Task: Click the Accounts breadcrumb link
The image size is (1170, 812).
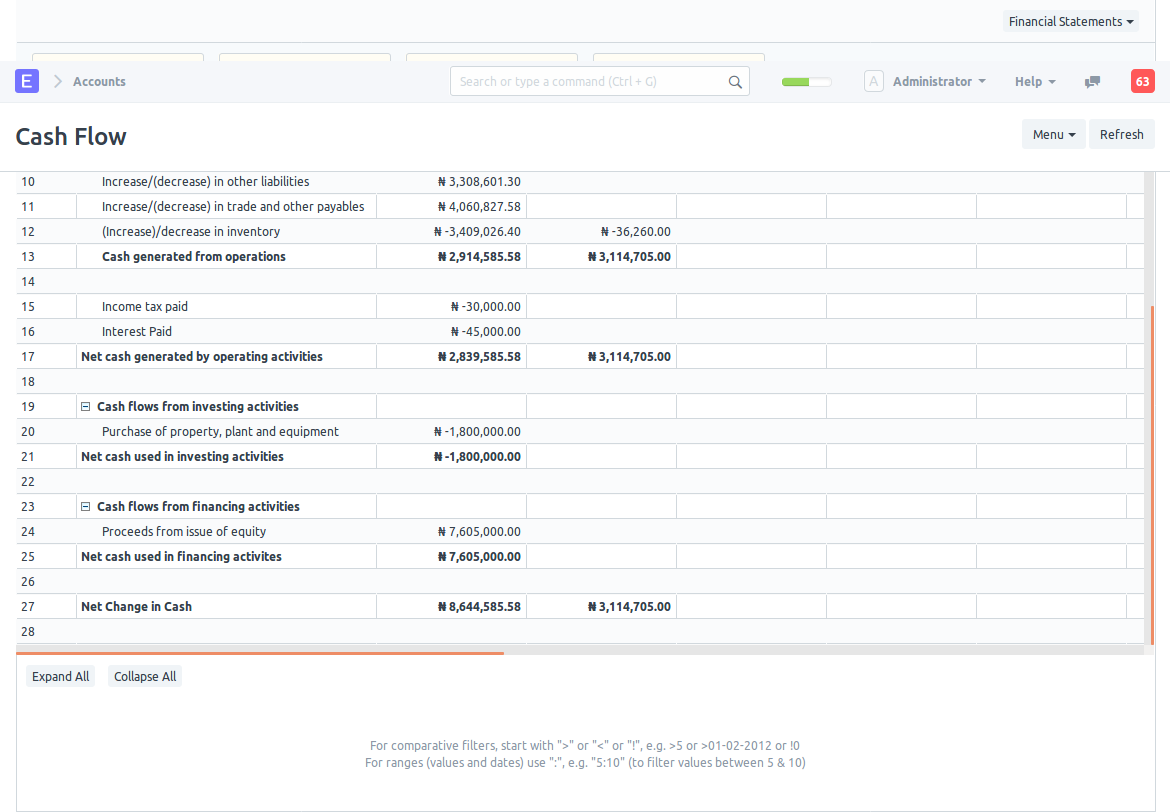Action: point(99,81)
